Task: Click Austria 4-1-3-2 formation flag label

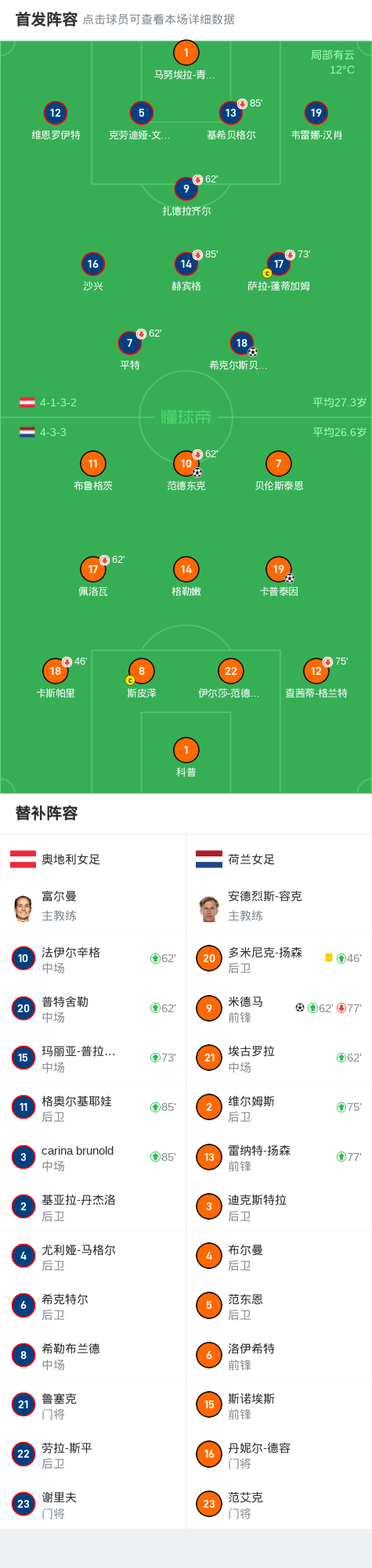Action: [48, 402]
